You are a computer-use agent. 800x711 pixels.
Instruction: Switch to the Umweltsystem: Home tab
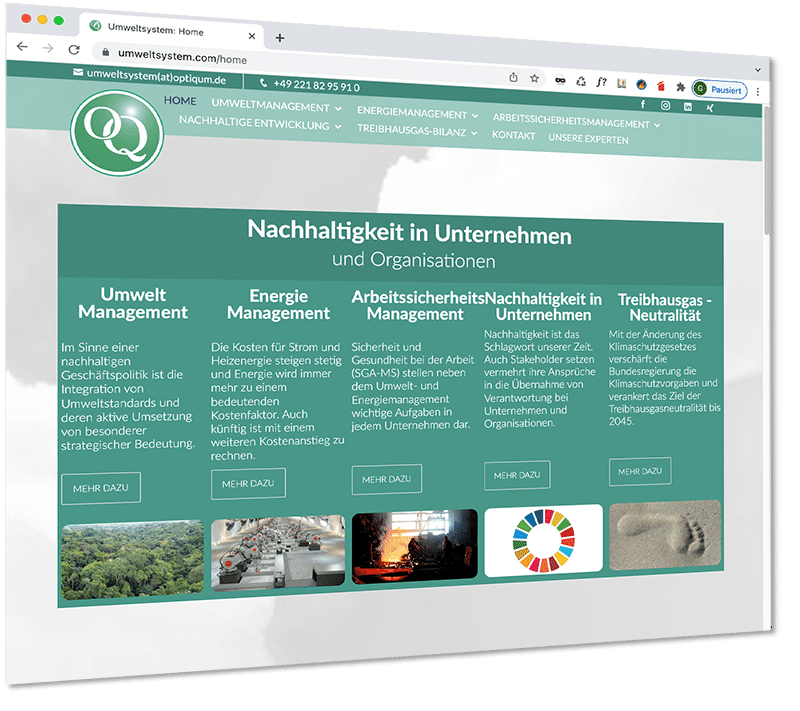pos(172,31)
